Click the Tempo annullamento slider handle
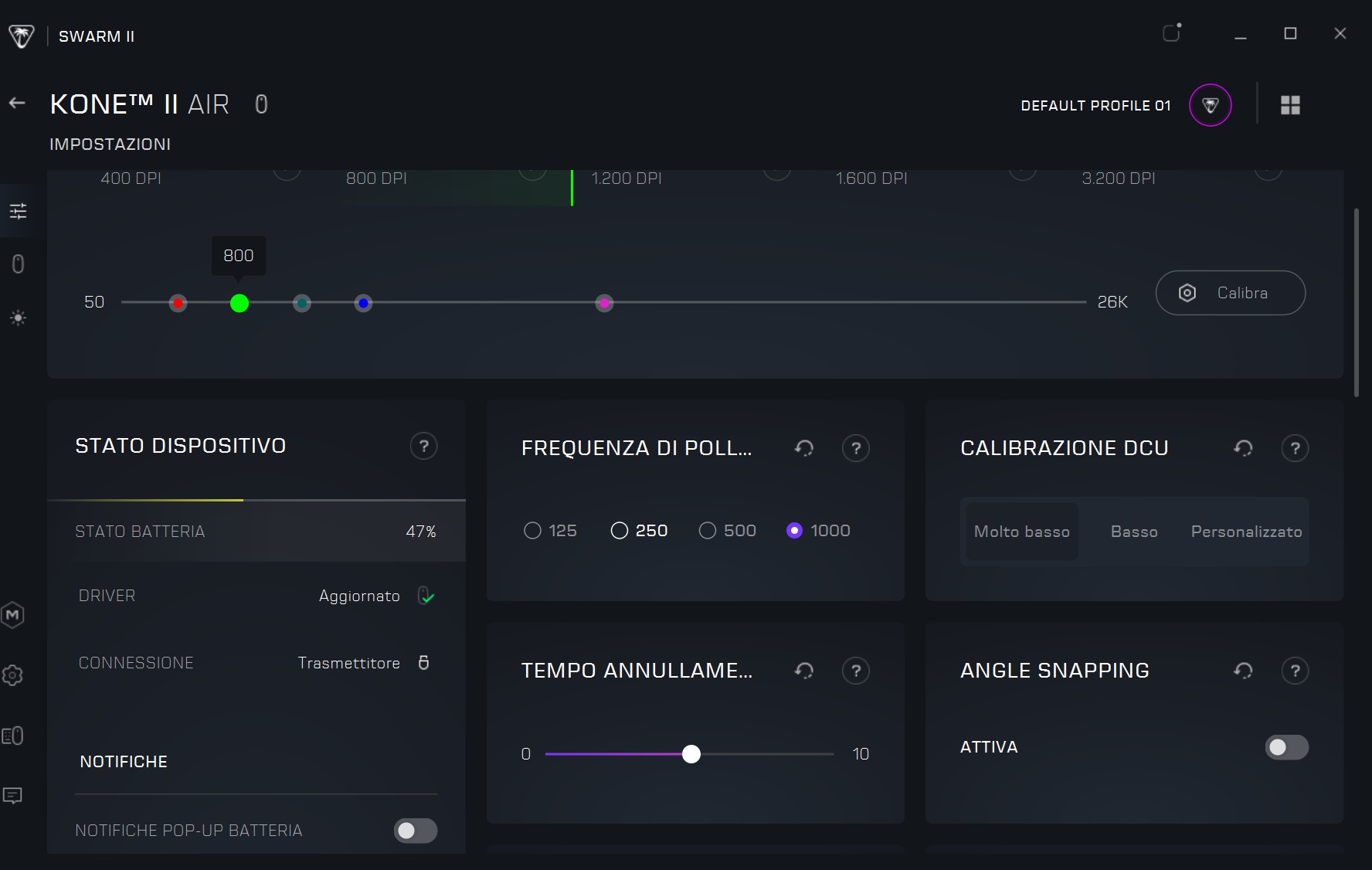 (691, 754)
